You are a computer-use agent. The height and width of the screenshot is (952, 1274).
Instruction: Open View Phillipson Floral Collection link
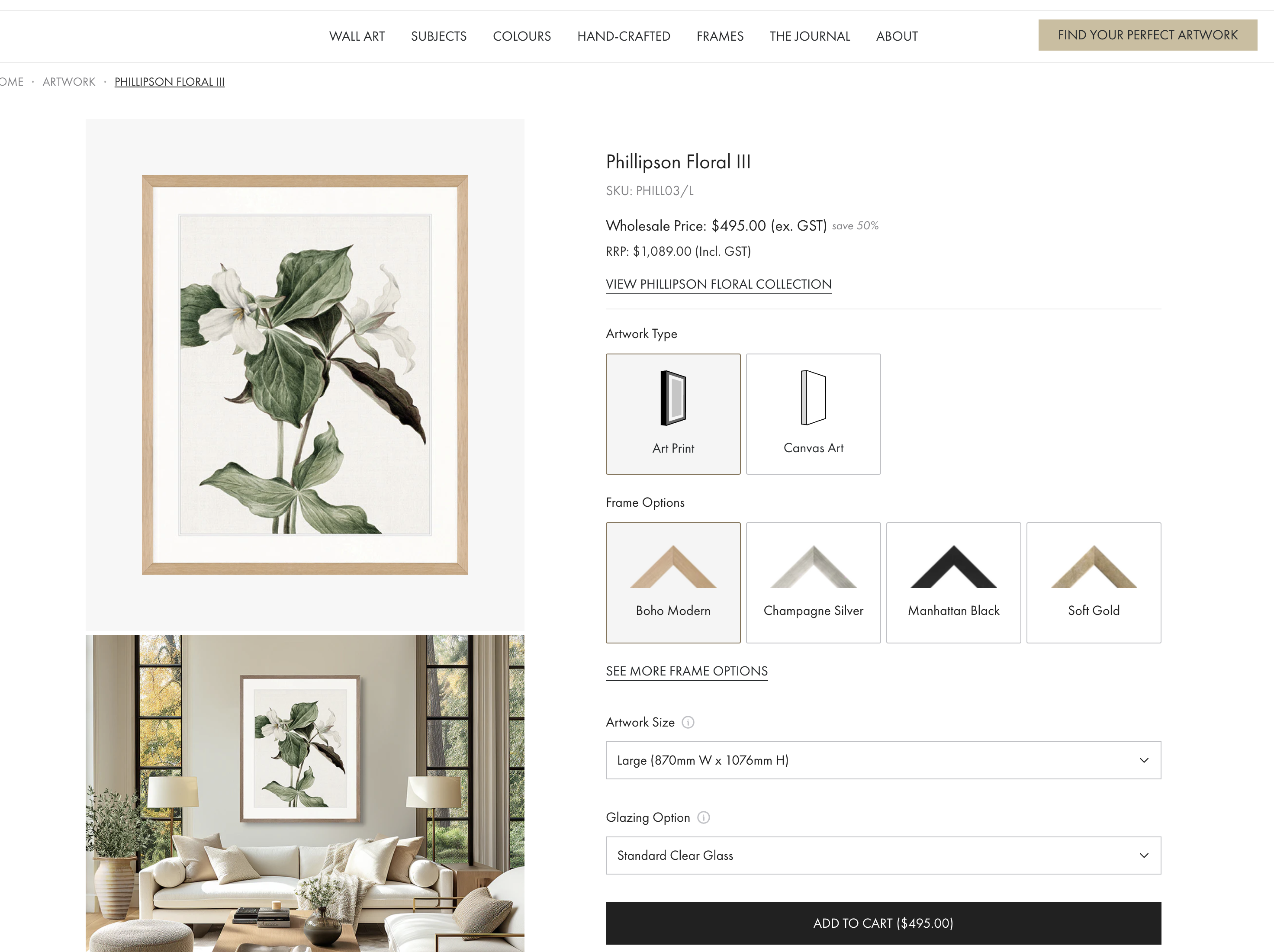(x=718, y=284)
